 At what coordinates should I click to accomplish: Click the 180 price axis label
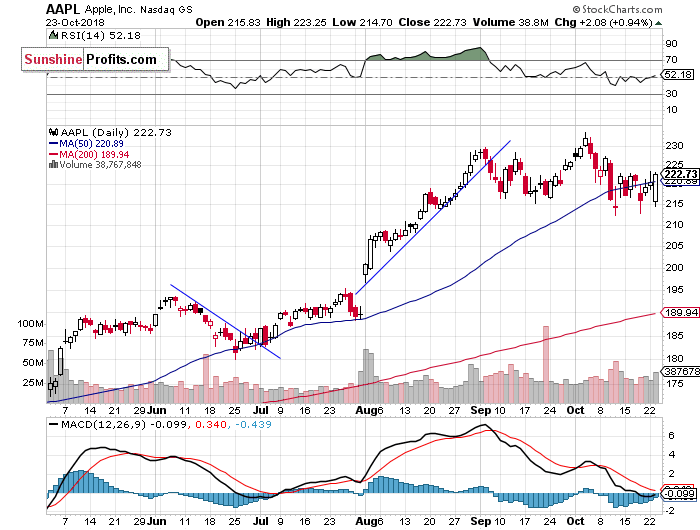pyautogui.click(x=674, y=359)
